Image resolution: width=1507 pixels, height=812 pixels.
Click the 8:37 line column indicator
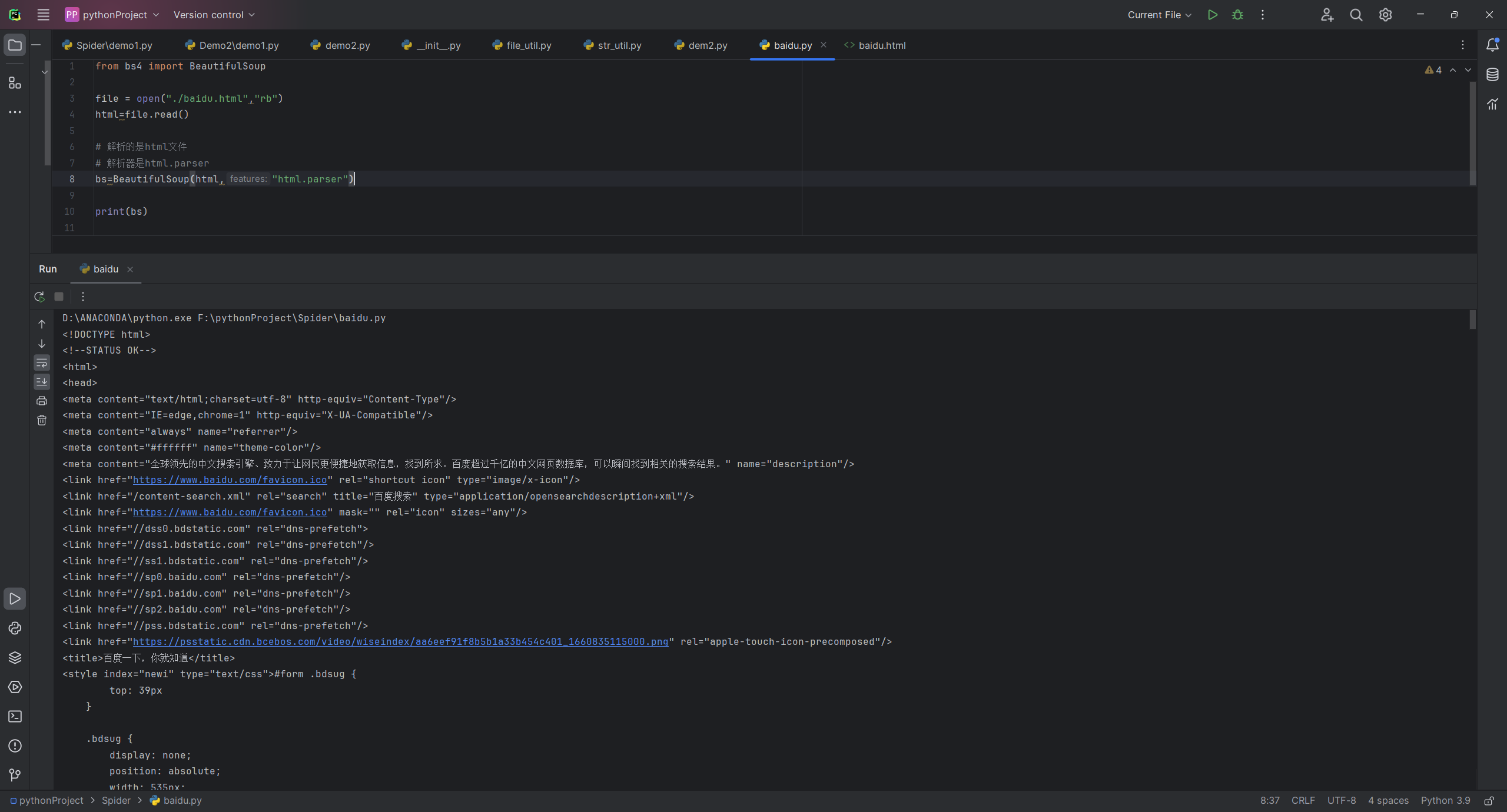(x=1270, y=801)
